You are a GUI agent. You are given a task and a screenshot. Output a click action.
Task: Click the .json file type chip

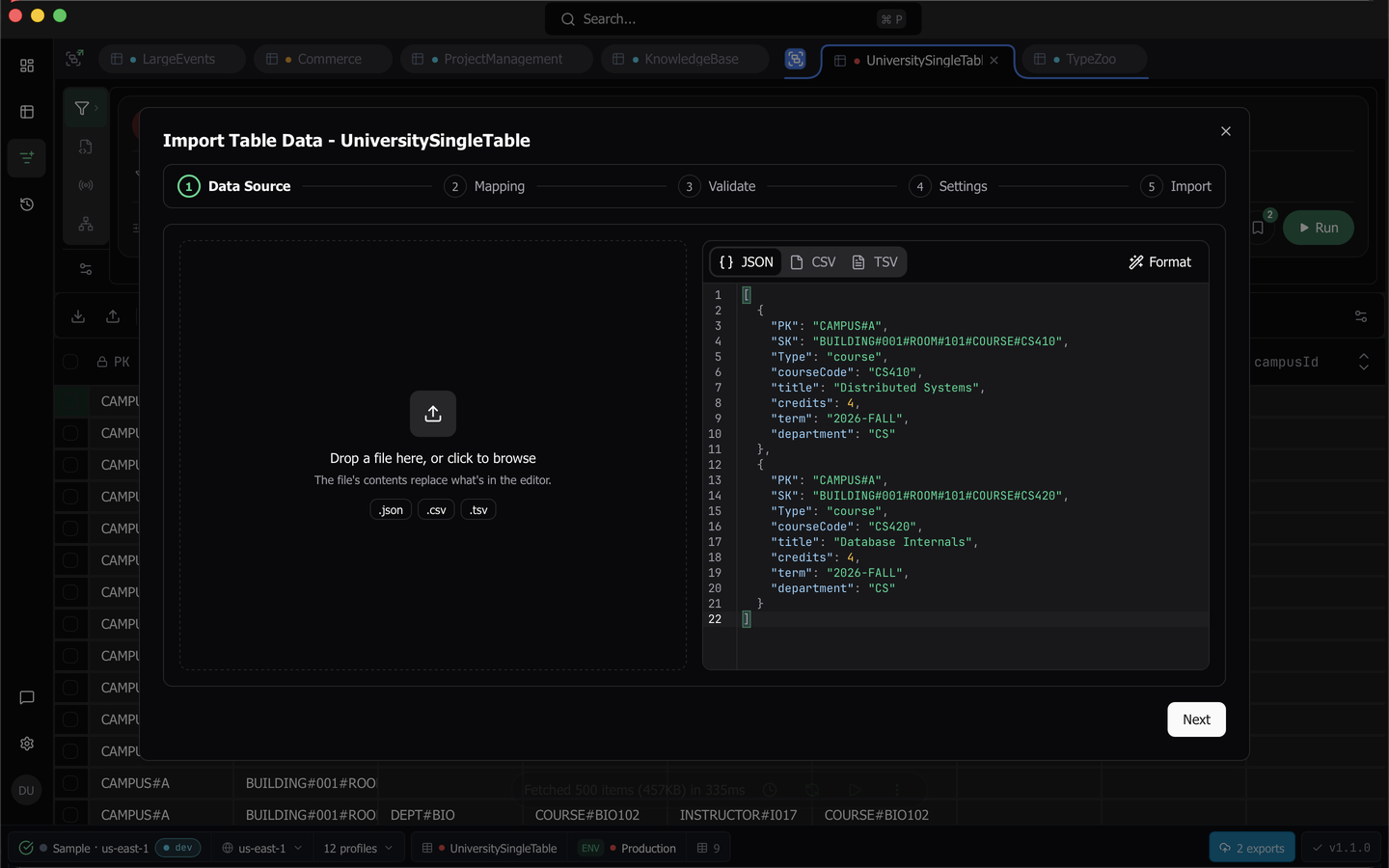pos(391,510)
